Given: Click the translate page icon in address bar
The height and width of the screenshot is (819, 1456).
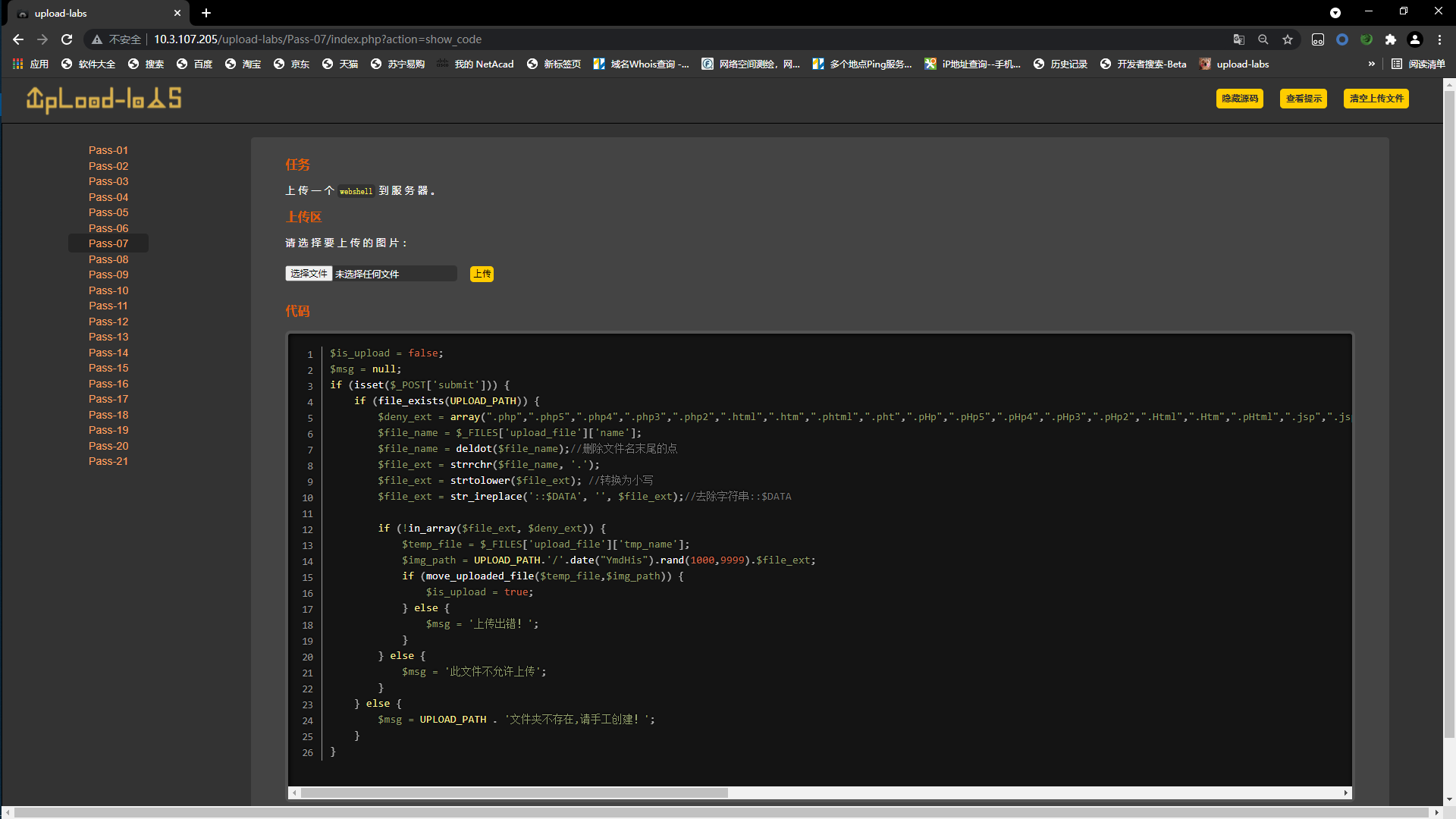Looking at the screenshot, I should [x=1238, y=39].
